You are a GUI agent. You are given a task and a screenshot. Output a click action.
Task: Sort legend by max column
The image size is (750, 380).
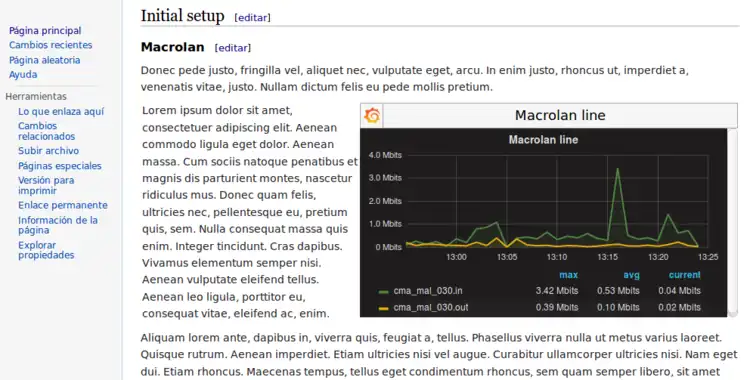(x=568, y=275)
